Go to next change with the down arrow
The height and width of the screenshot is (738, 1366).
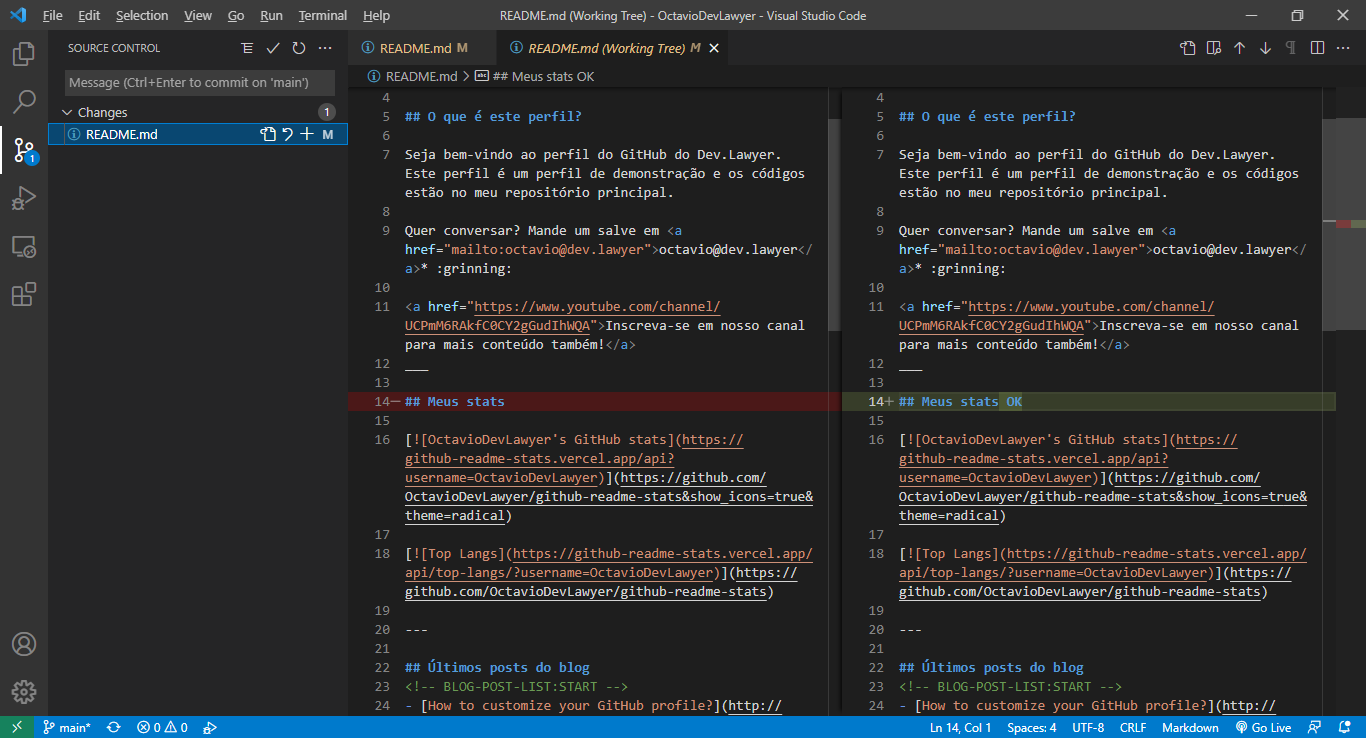tap(1263, 47)
